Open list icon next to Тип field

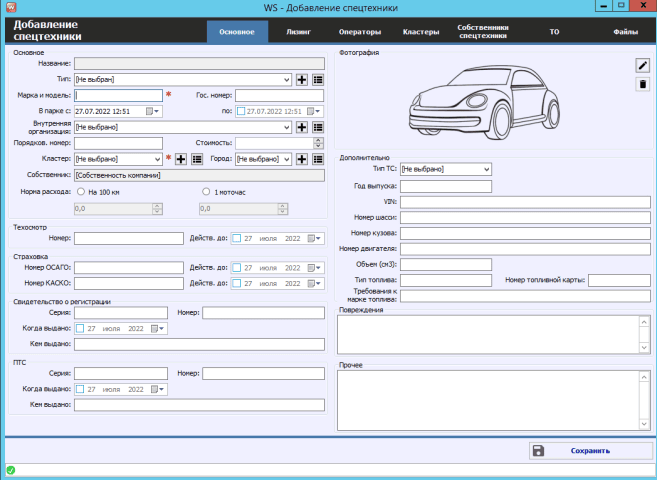click(317, 78)
